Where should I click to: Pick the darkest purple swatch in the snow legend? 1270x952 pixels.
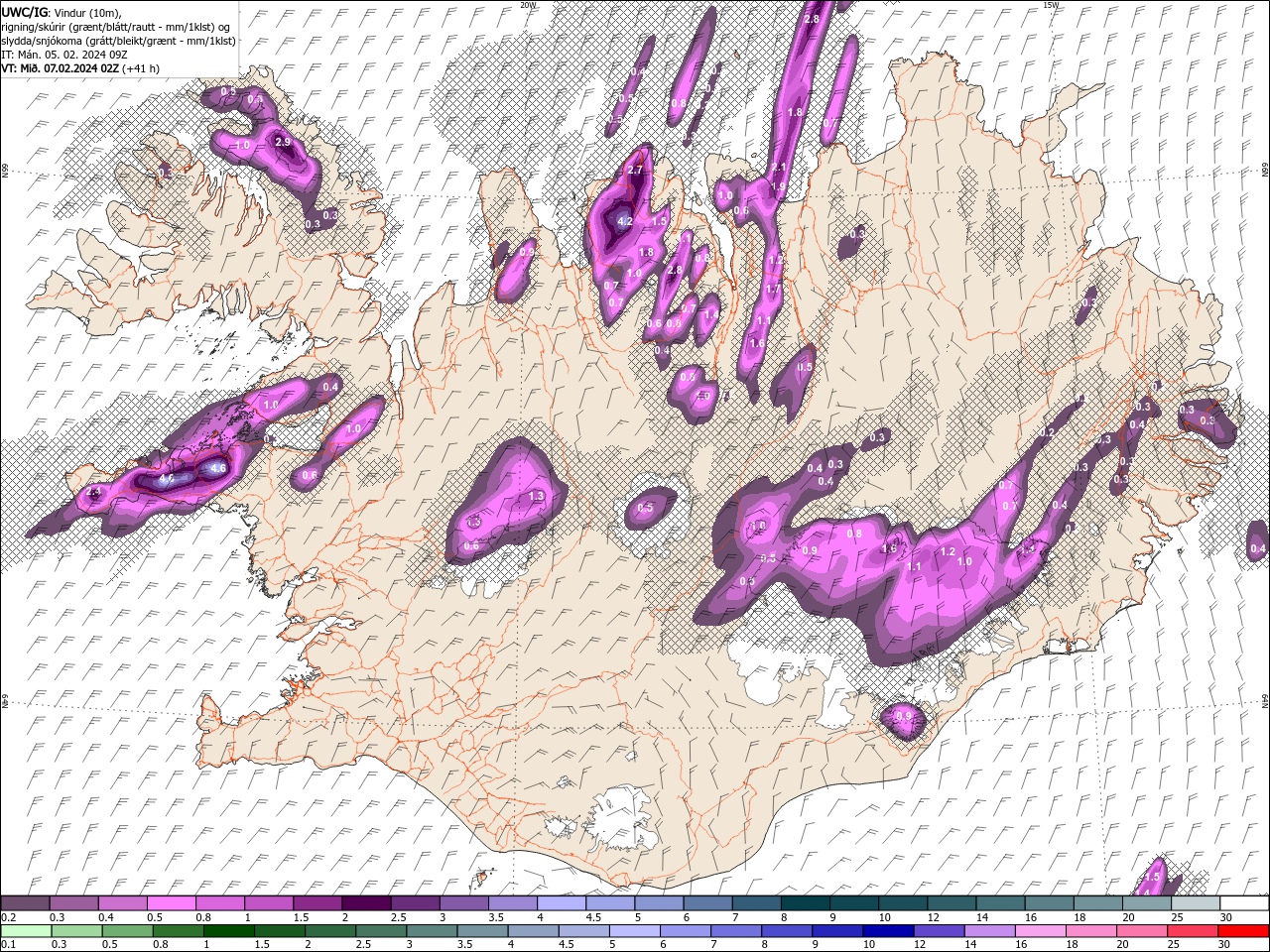pos(364,903)
